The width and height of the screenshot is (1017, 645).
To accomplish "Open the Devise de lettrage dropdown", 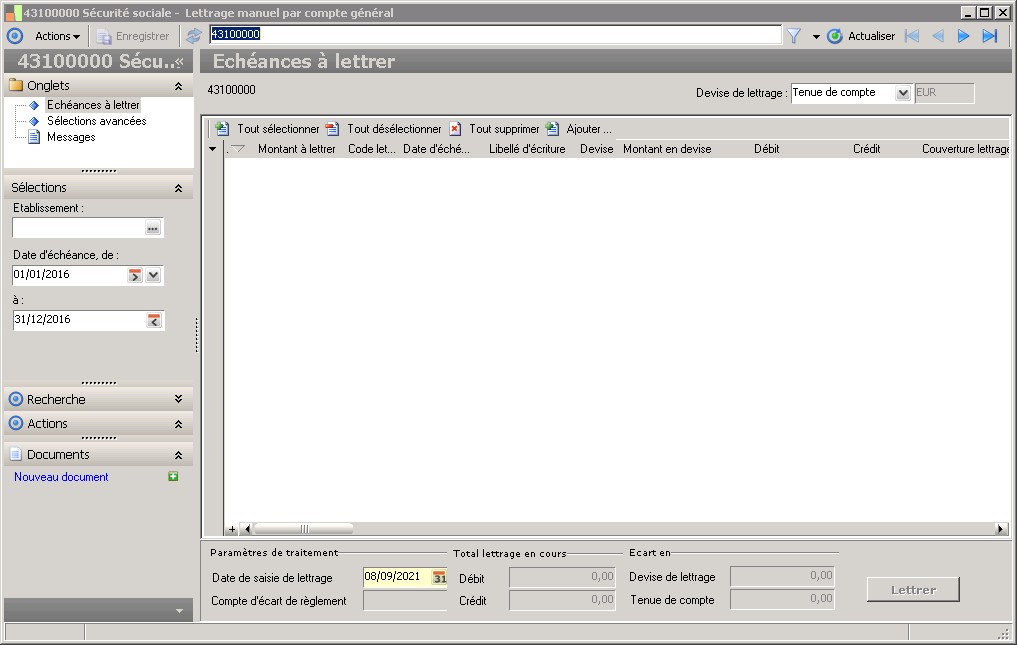I will [902, 93].
